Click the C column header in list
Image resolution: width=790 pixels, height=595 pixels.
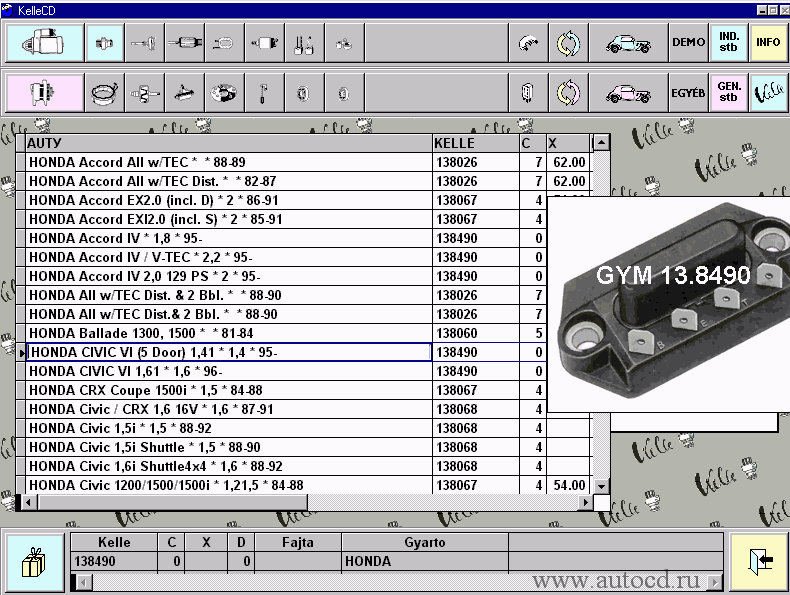pyautogui.click(x=533, y=143)
